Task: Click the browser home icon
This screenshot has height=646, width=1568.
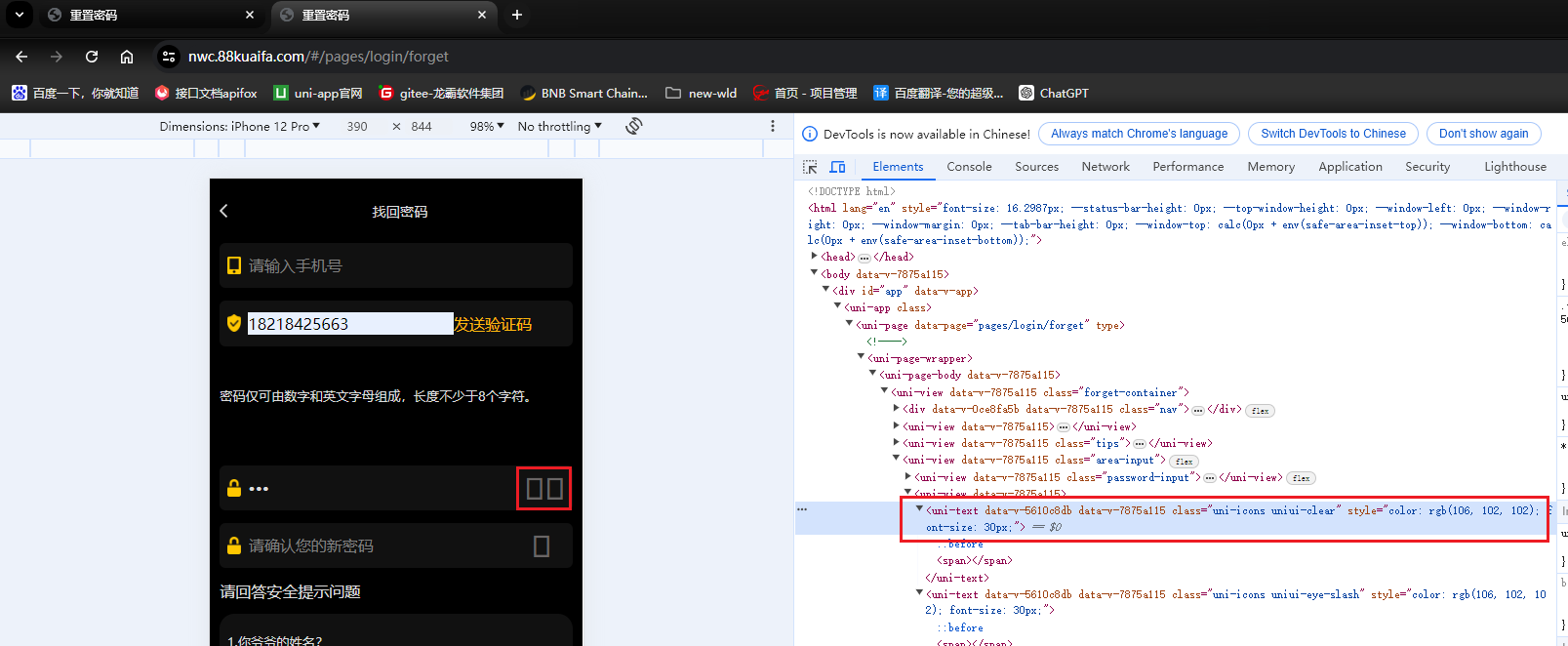Action: pos(127,57)
